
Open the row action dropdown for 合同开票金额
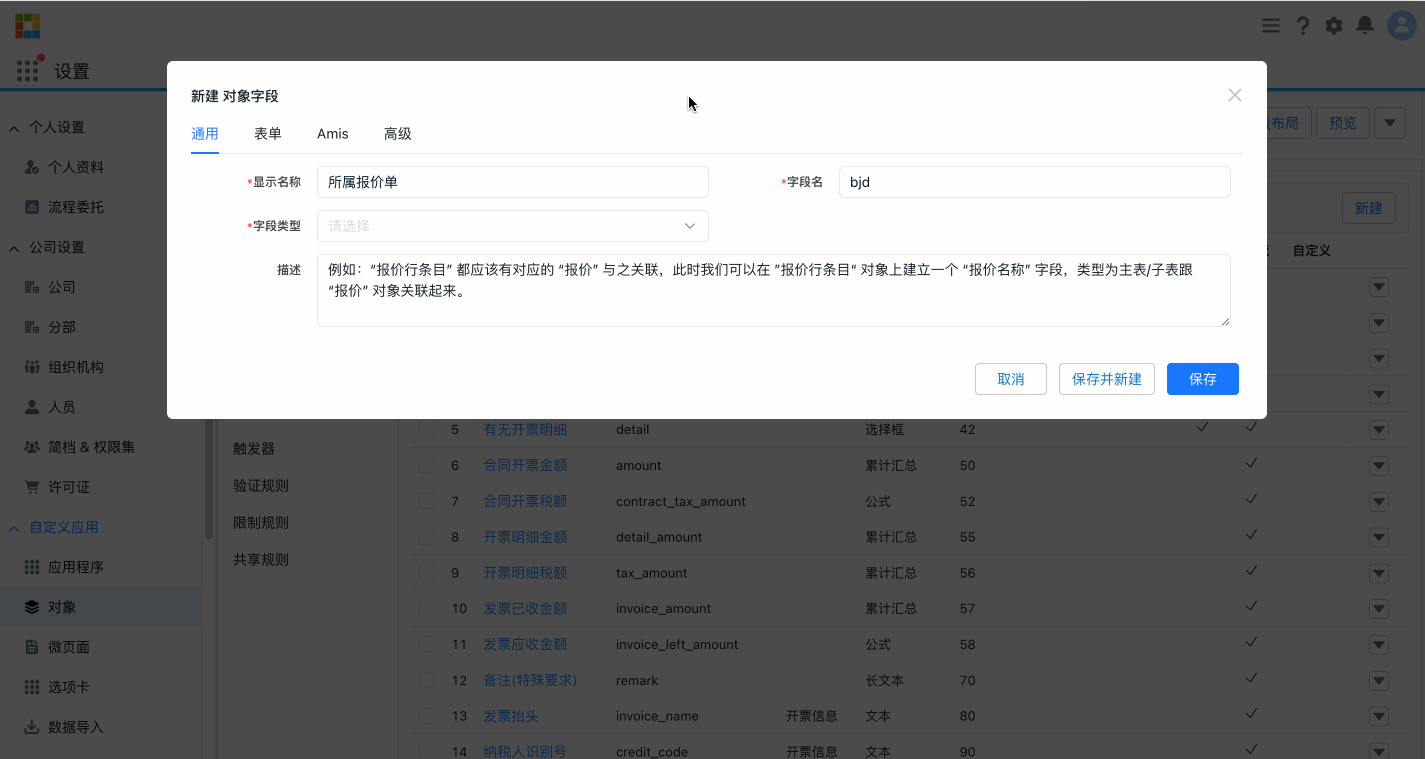coord(1379,465)
